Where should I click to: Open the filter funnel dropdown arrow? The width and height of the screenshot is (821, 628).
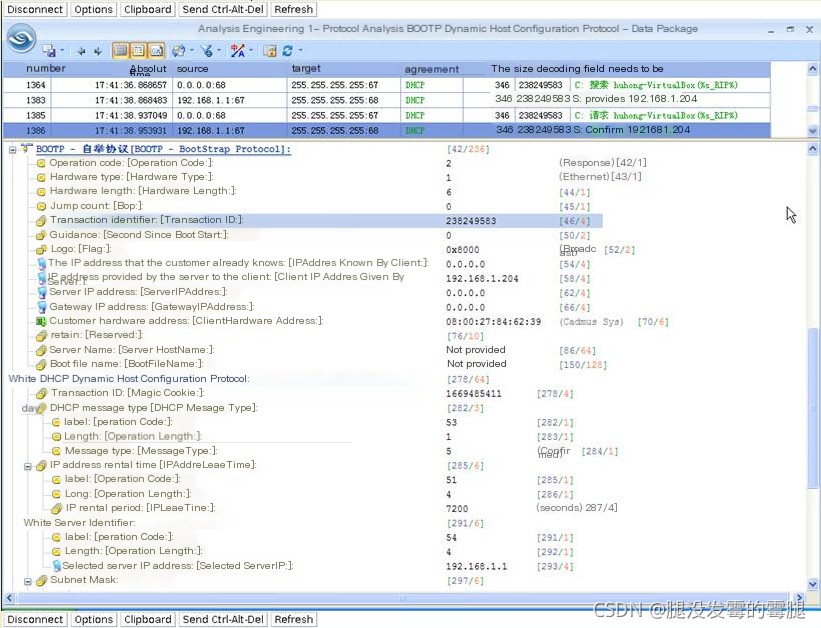pyautogui.click(x=219, y=51)
